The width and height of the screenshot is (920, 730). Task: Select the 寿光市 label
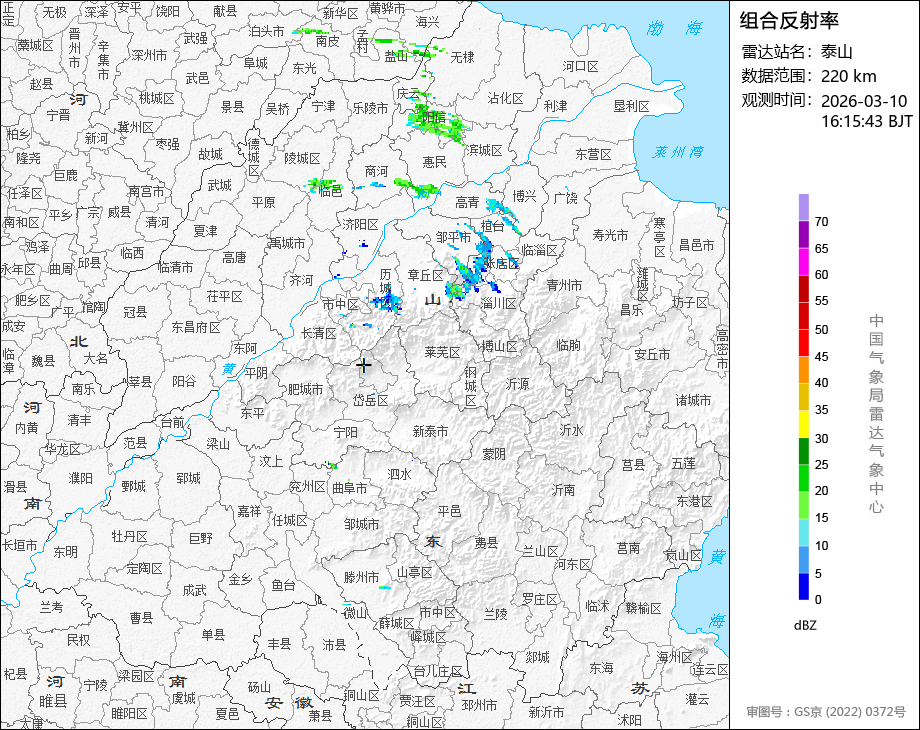pyautogui.click(x=610, y=235)
